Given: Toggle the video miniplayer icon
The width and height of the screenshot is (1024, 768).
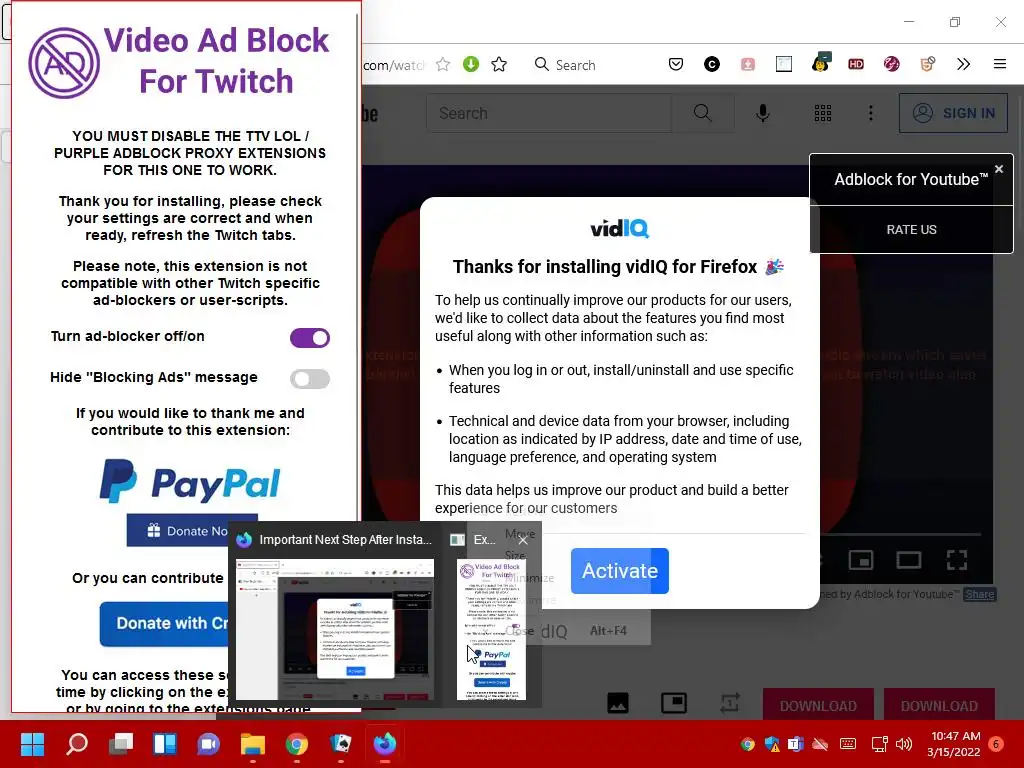Looking at the screenshot, I should [x=861, y=560].
